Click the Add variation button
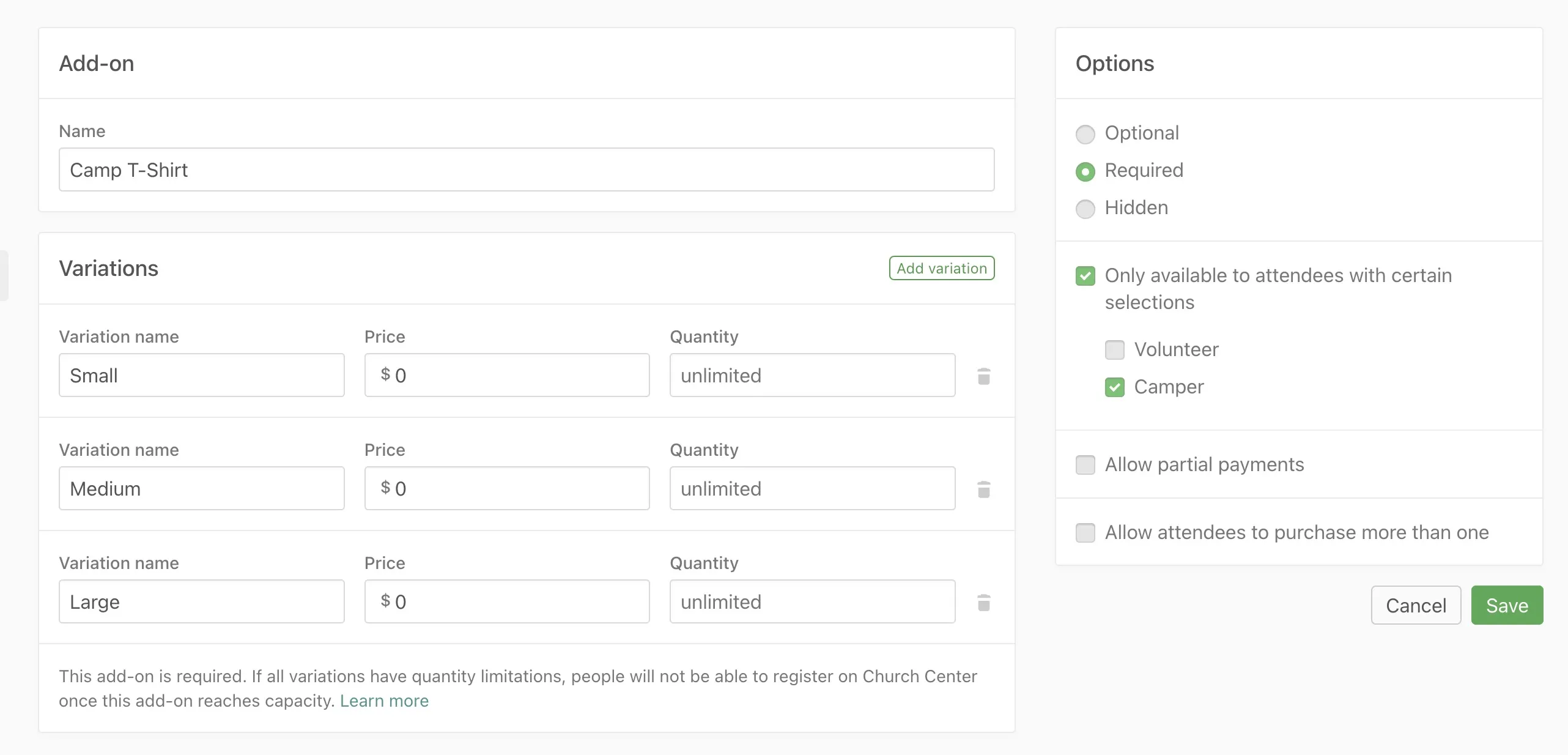1568x755 pixels. pos(941,268)
